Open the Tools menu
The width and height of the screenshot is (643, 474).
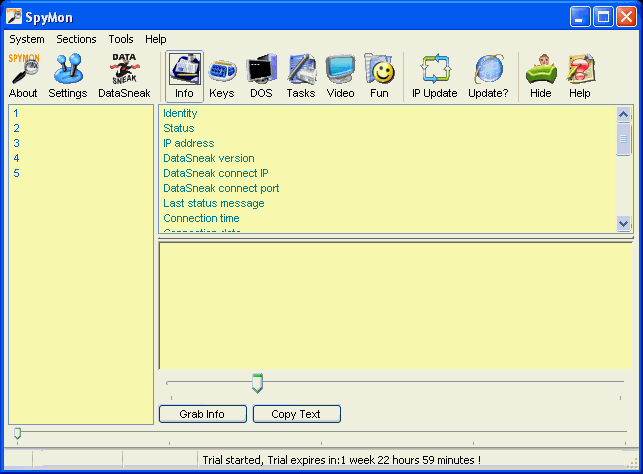pos(120,39)
